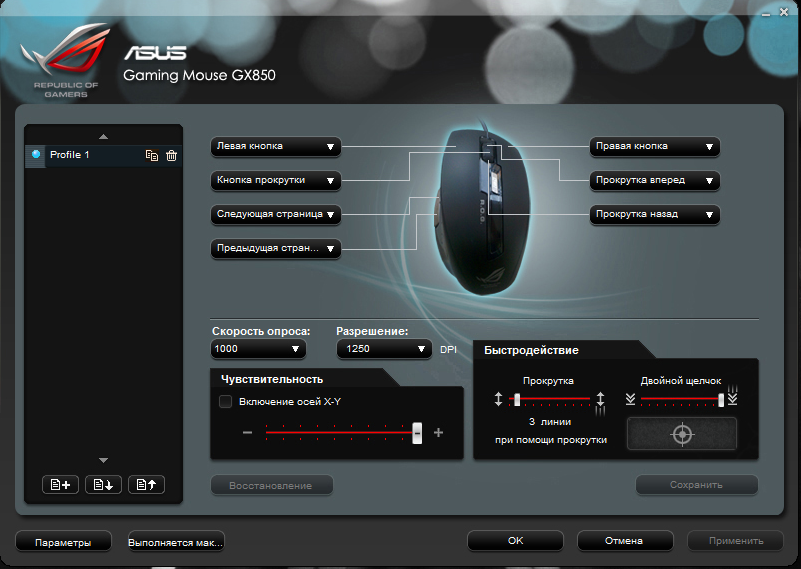Click the Чувствительность sensitivity slider handle
This screenshot has height=569, width=801.
[417, 433]
